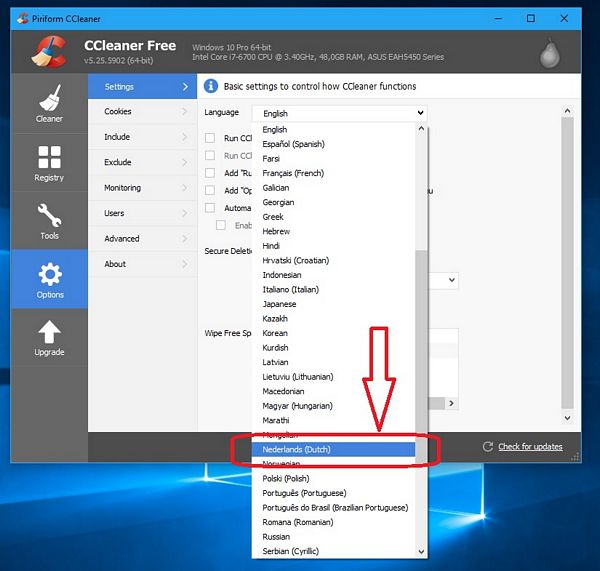Screen dimensions: 600x571
Task: Click the title bar CCleaner app icon
Action: (23, 18)
